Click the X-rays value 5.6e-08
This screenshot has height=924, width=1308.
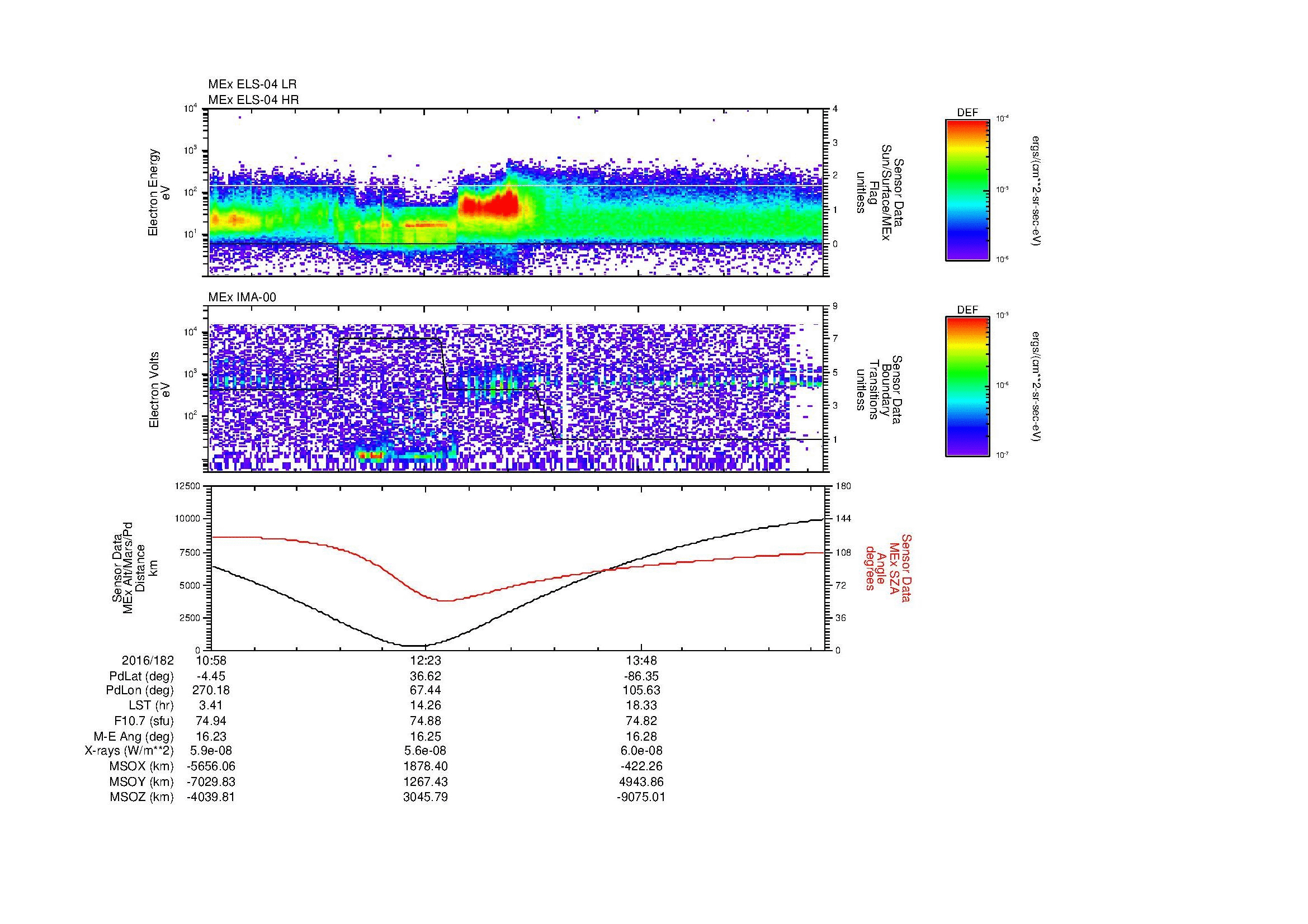[426, 751]
